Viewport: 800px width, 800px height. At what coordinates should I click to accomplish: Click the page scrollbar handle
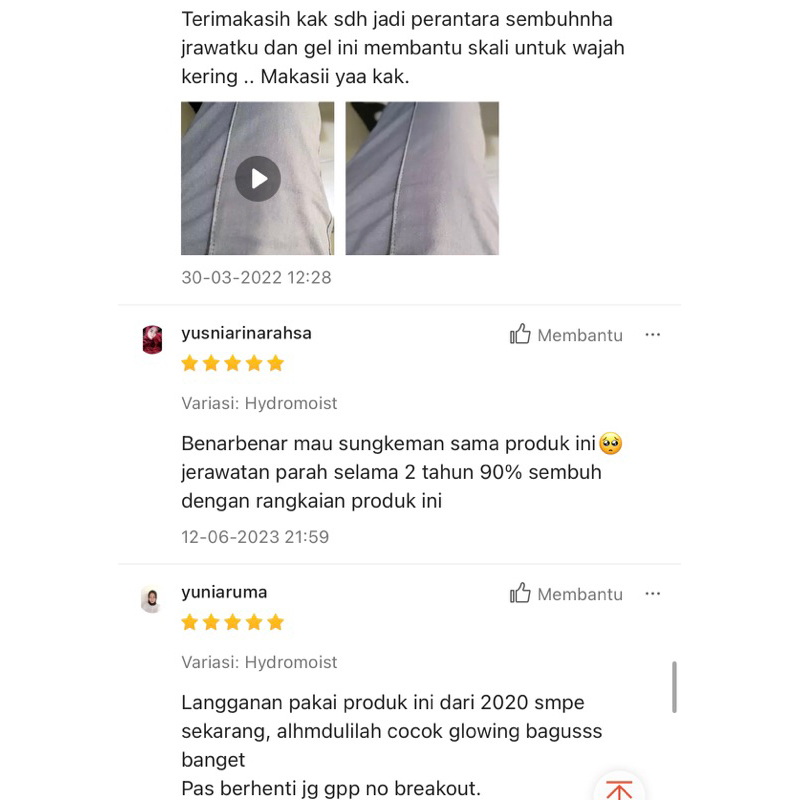pyautogui.click(x=674, y=687)
